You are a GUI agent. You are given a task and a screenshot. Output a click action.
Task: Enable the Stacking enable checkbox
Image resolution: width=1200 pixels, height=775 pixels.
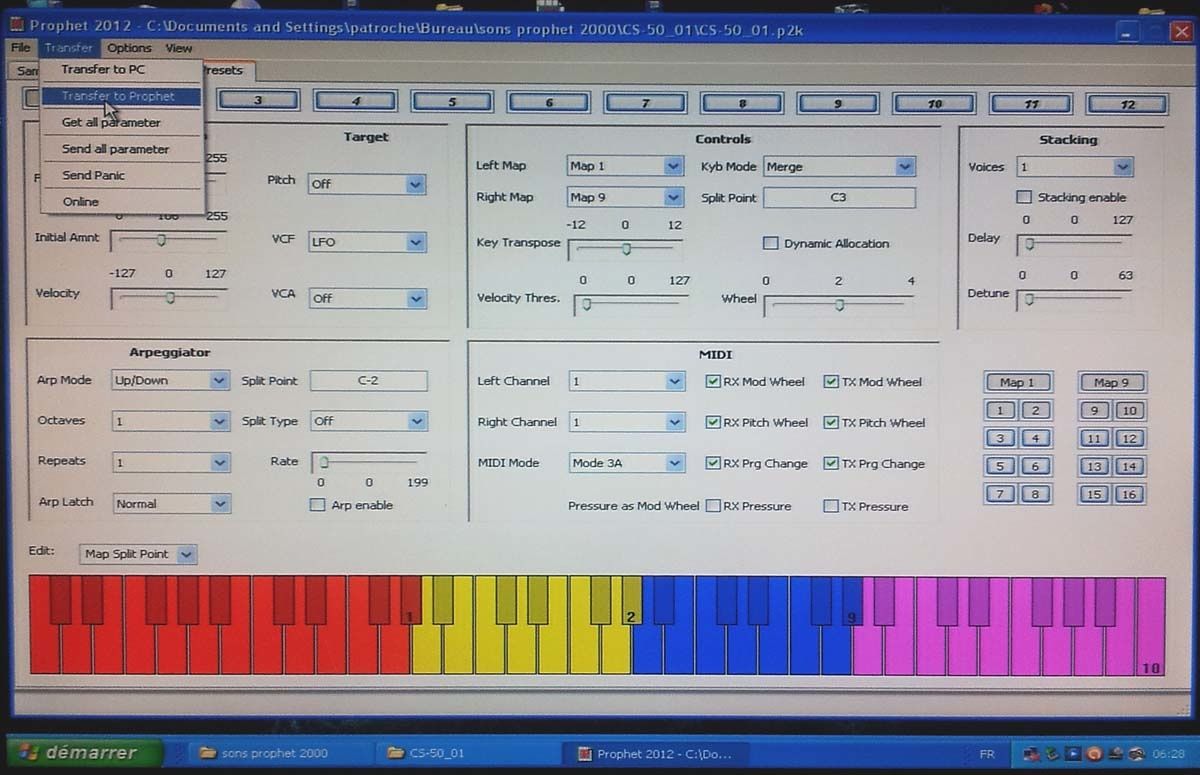pos(1024,197)
